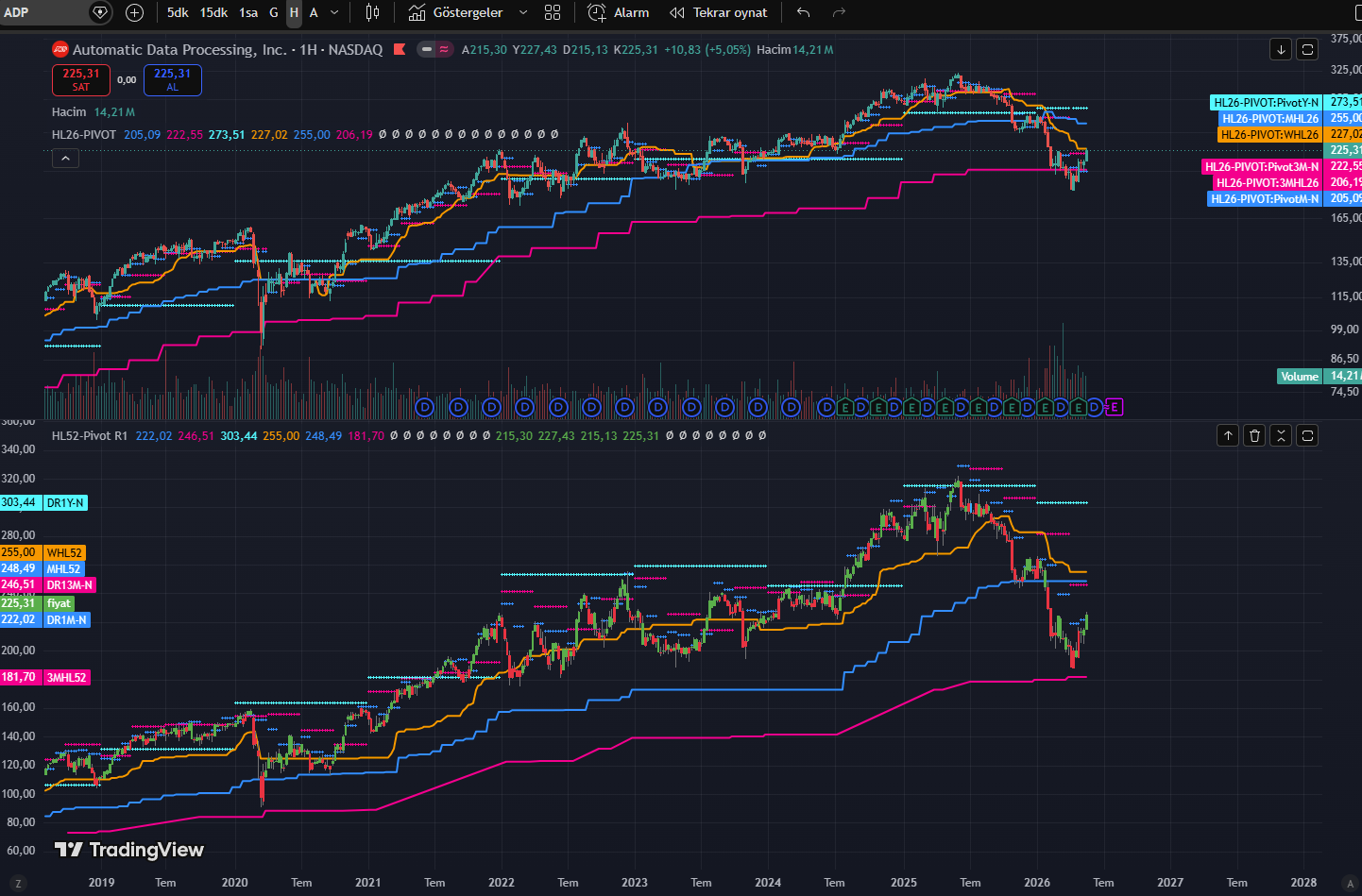
Task: Create an alert with the Alarm button
Action: tap(619, 12)
